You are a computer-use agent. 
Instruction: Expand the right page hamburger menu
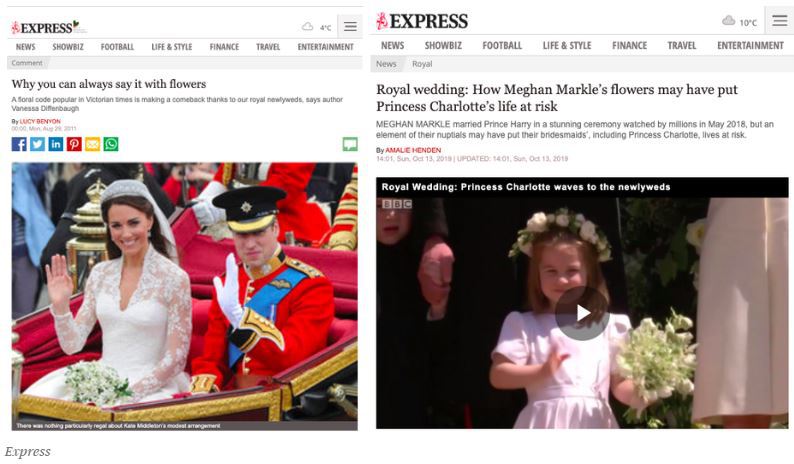(x=779, y=21)
